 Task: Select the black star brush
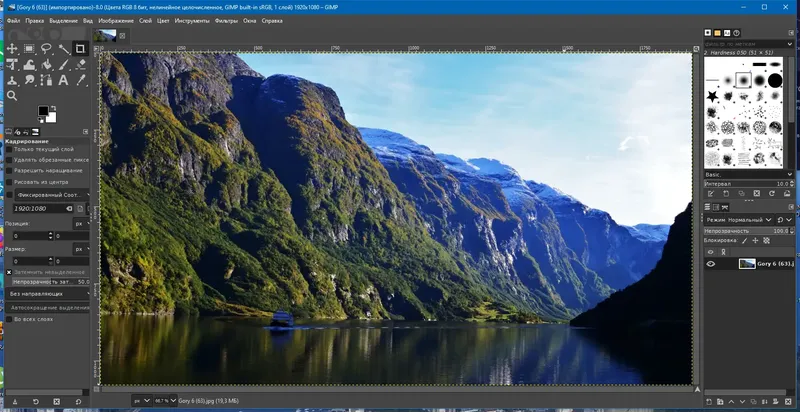pos(712,96)
